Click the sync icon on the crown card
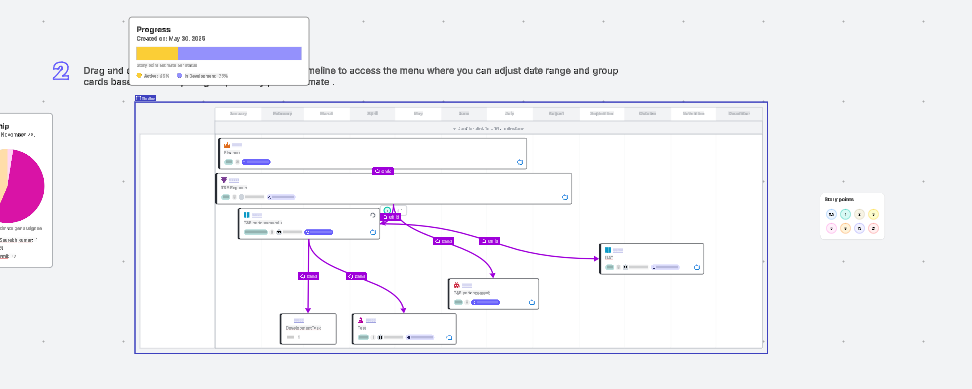 (520, 162)
